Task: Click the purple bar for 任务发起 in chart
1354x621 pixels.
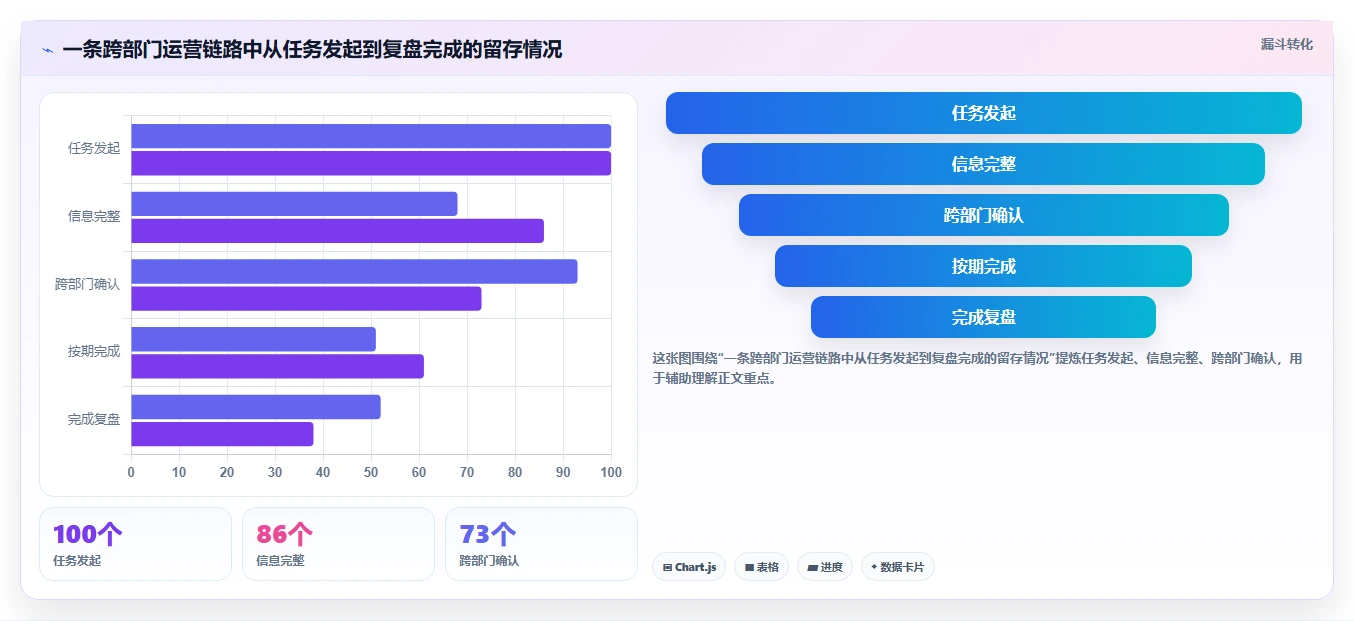Action: 371,163
